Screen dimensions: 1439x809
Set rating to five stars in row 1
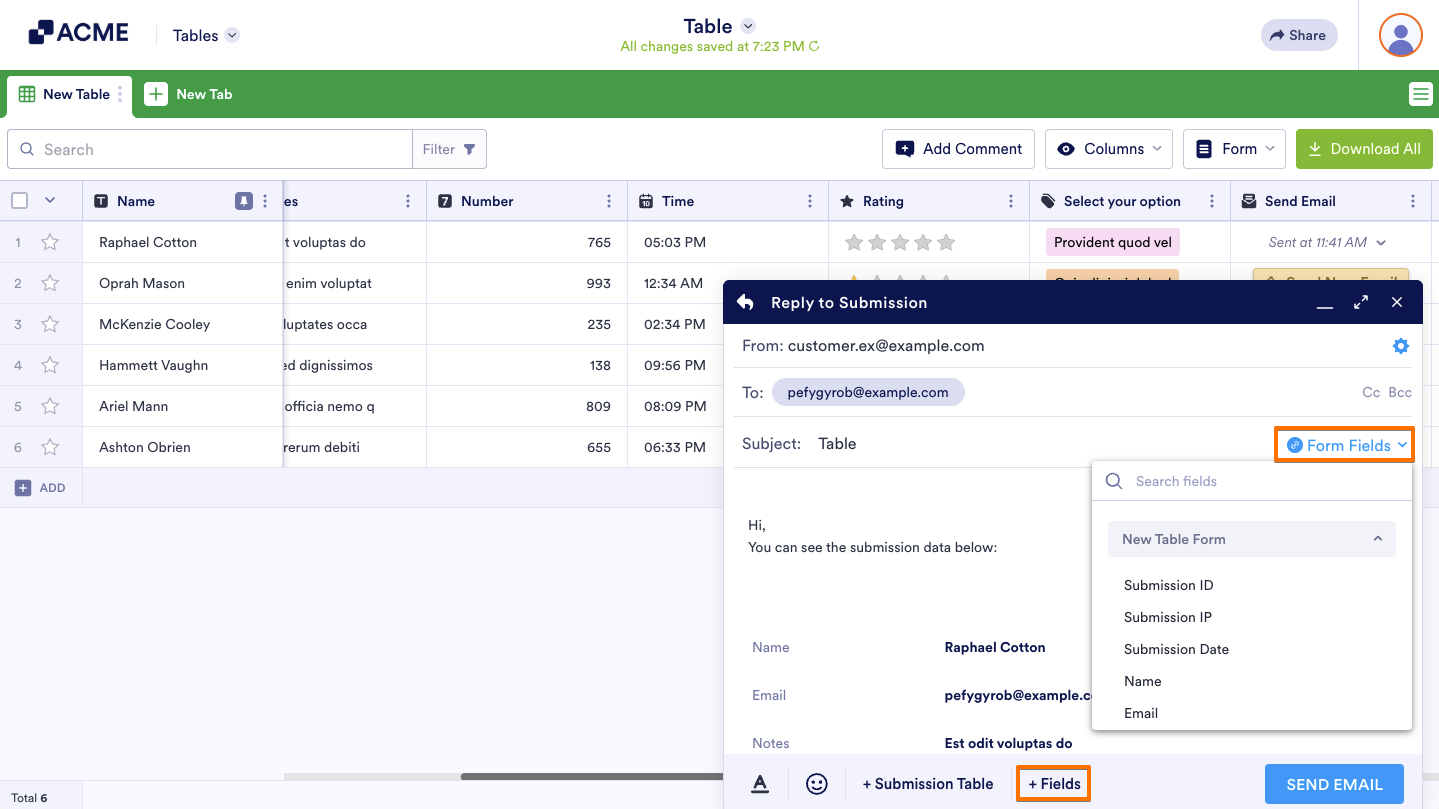[946, 242]
